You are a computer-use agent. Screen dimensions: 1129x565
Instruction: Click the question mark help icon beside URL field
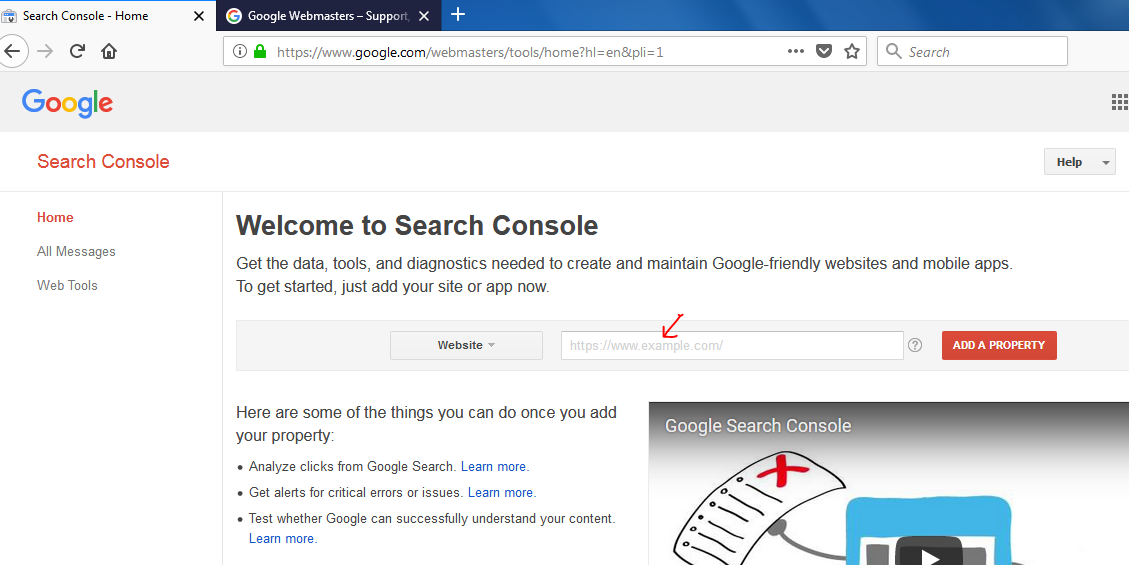(x=914, y=345)
